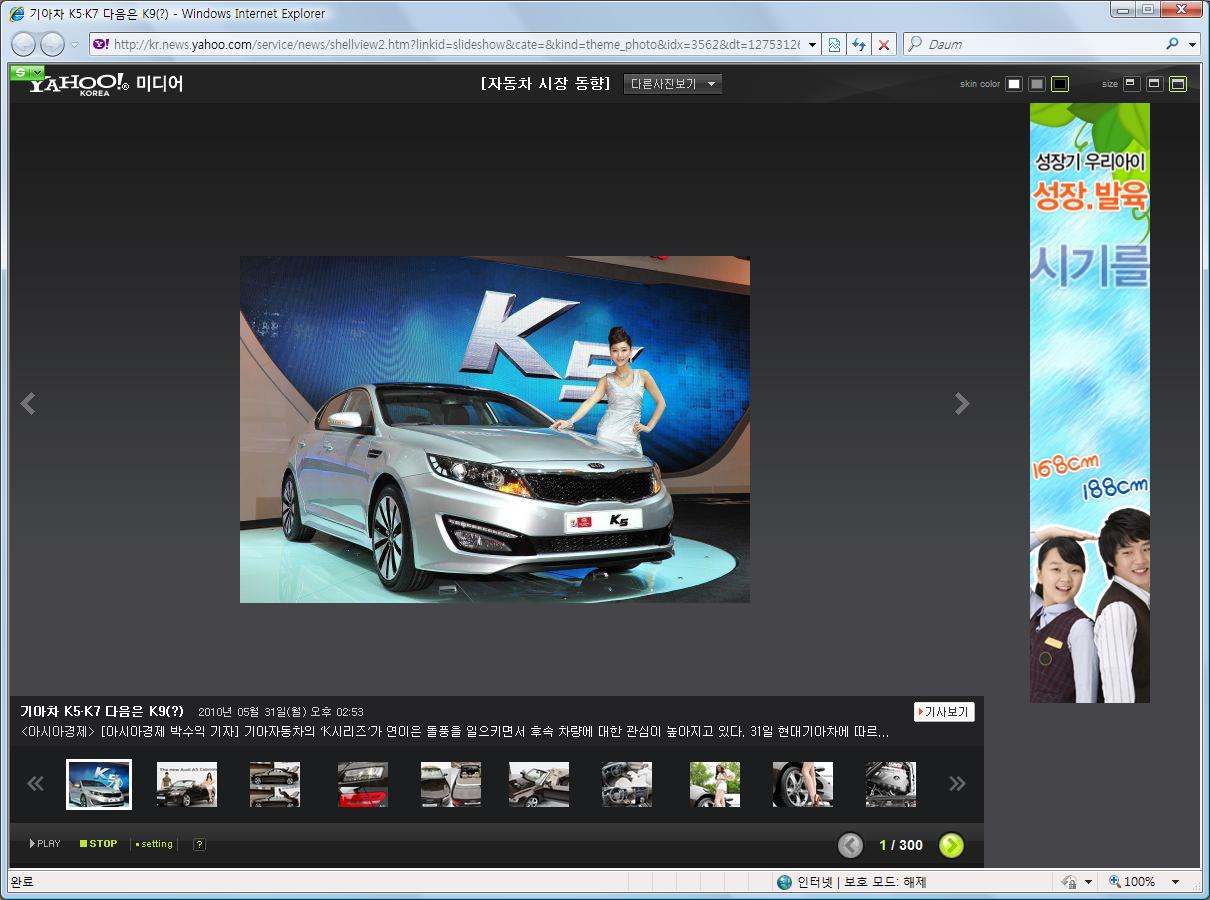The width and height of the screenshot is (1210, 900).
Task: Click the 자동차 시장 동향 theme title
Action: 545,84
